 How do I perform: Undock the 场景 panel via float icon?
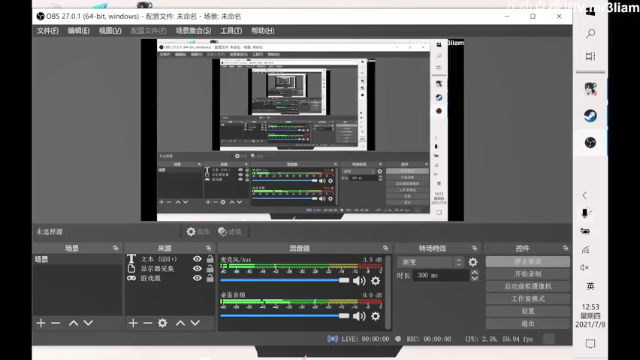(116, 248)
